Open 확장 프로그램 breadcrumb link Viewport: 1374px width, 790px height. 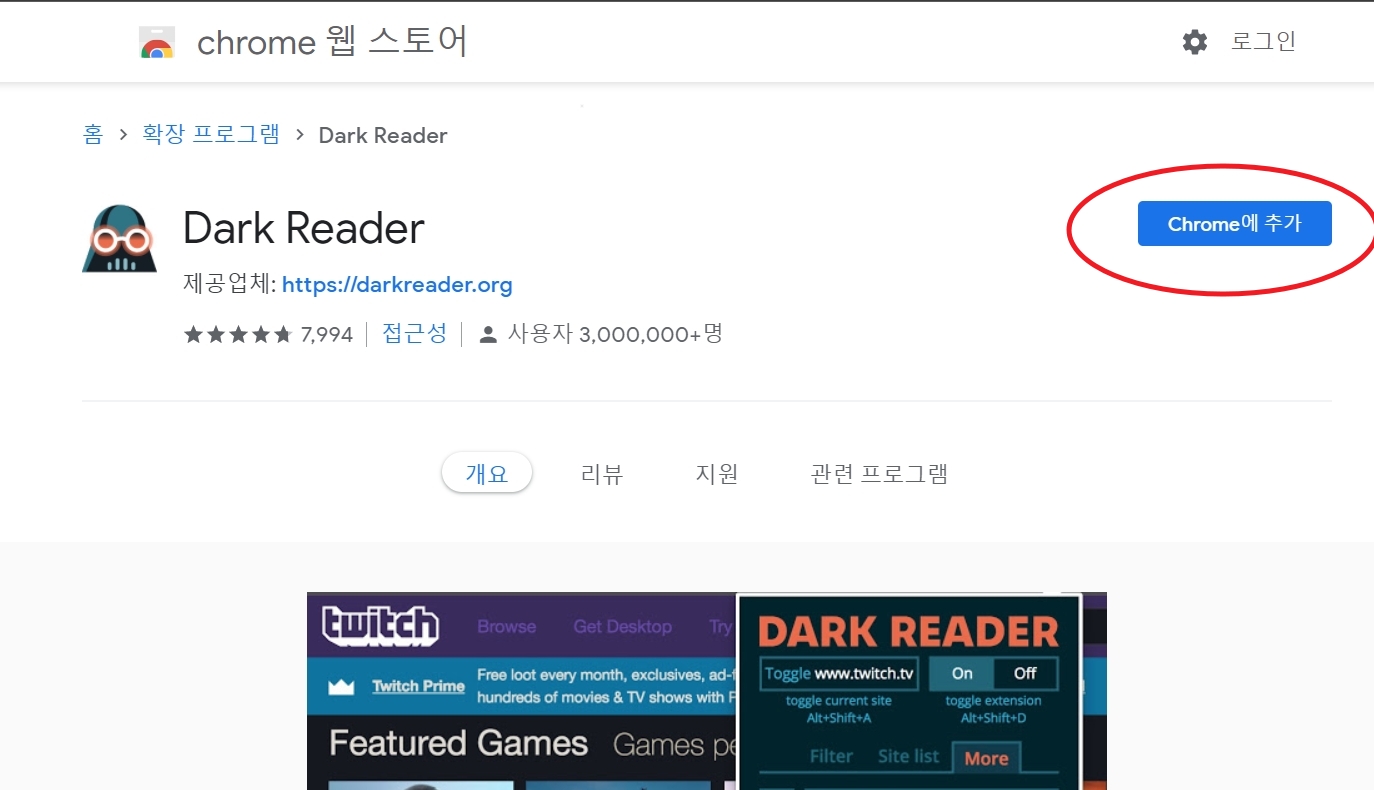click(x=211, y=135)
